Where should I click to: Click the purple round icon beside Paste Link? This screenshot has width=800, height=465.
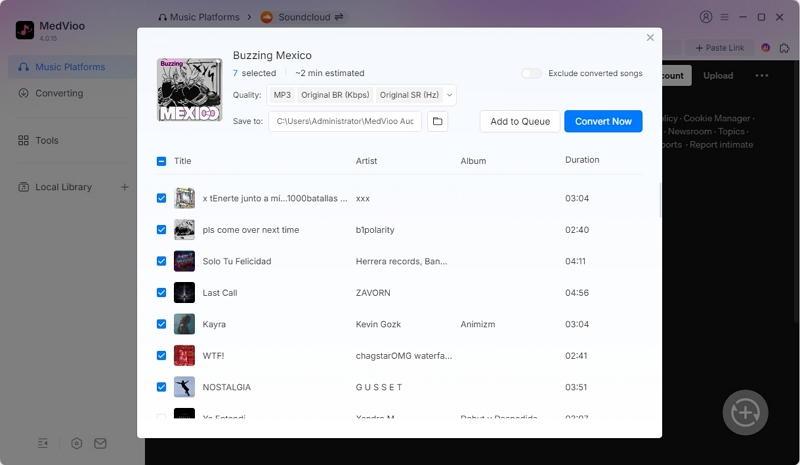[x=765, y=47]
